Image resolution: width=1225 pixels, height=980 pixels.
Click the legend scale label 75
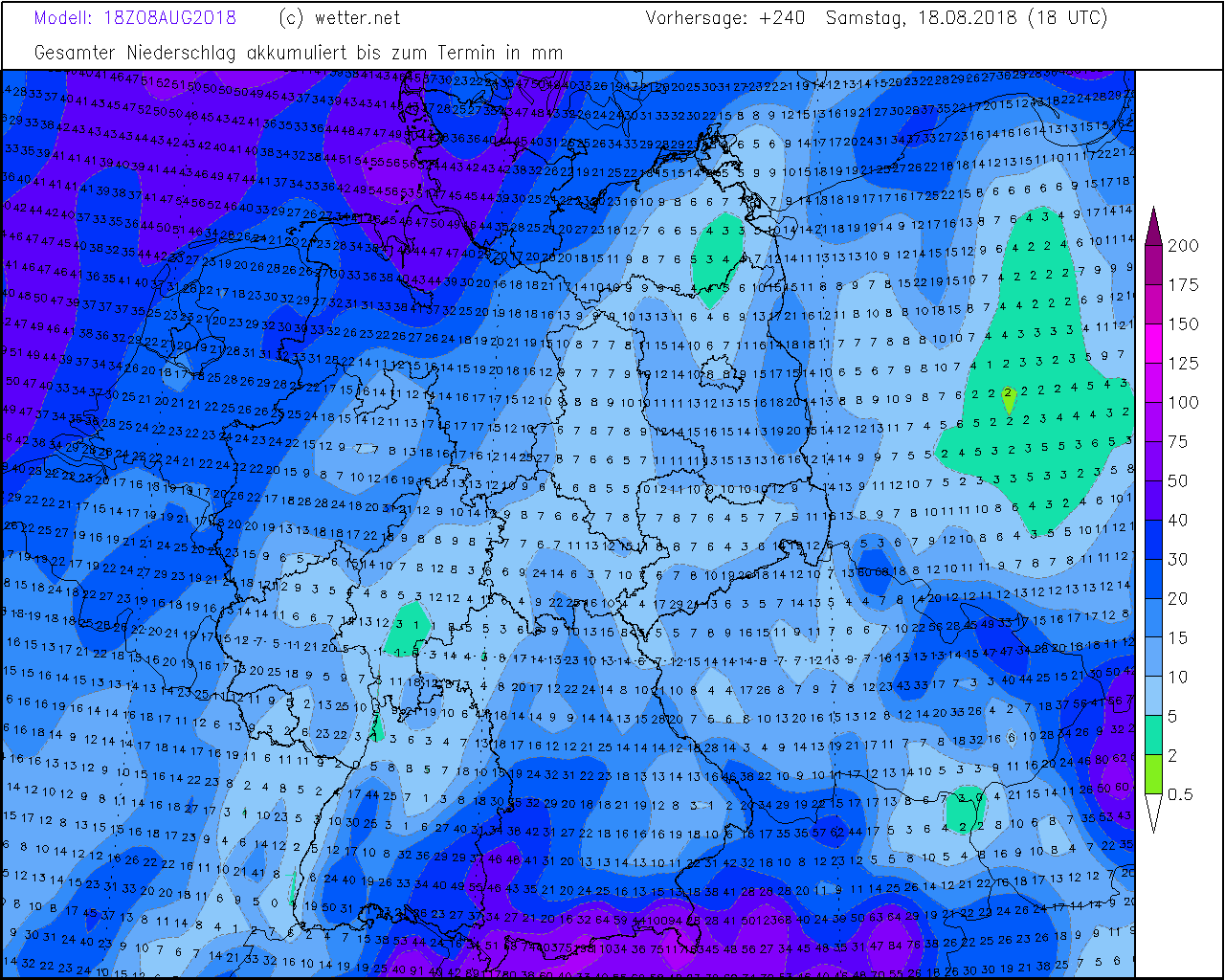tap(1178, 442)
